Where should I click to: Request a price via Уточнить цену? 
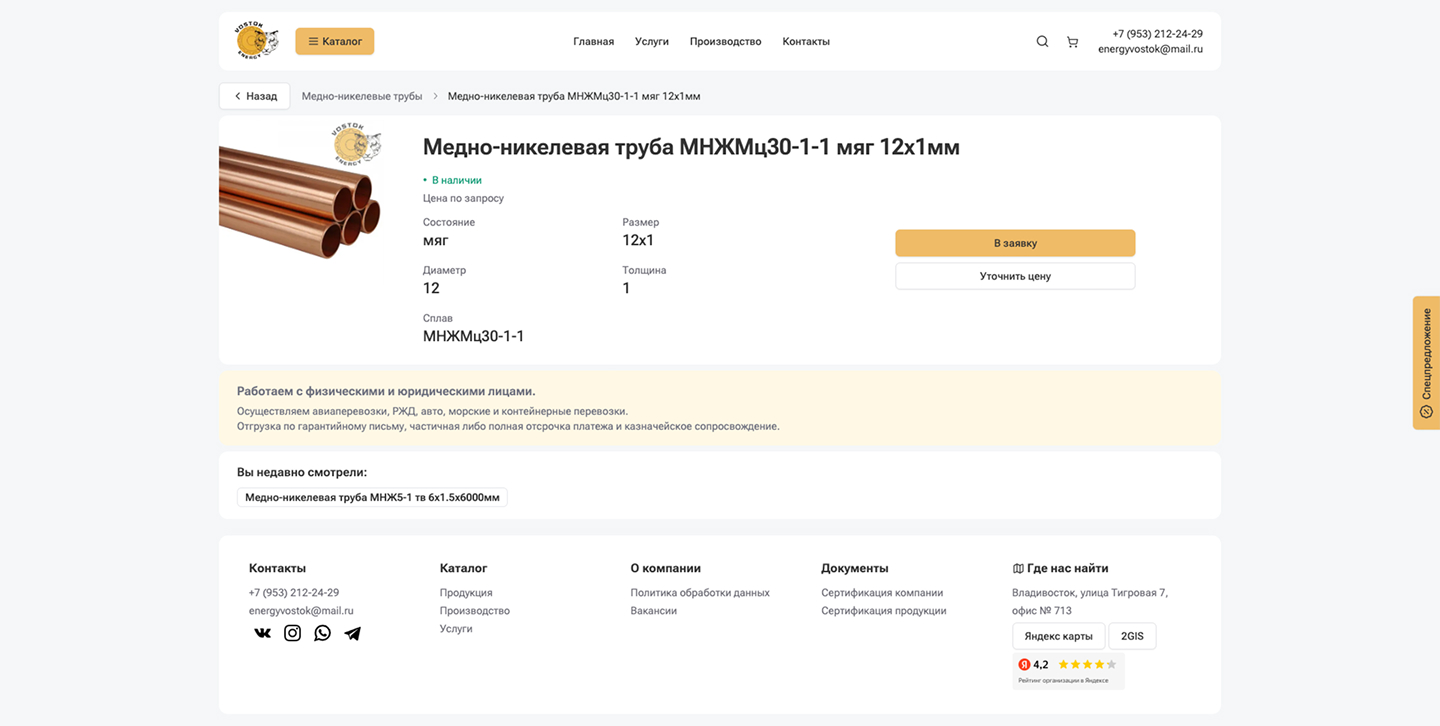pyautogui.click(x=1014, y=275)
